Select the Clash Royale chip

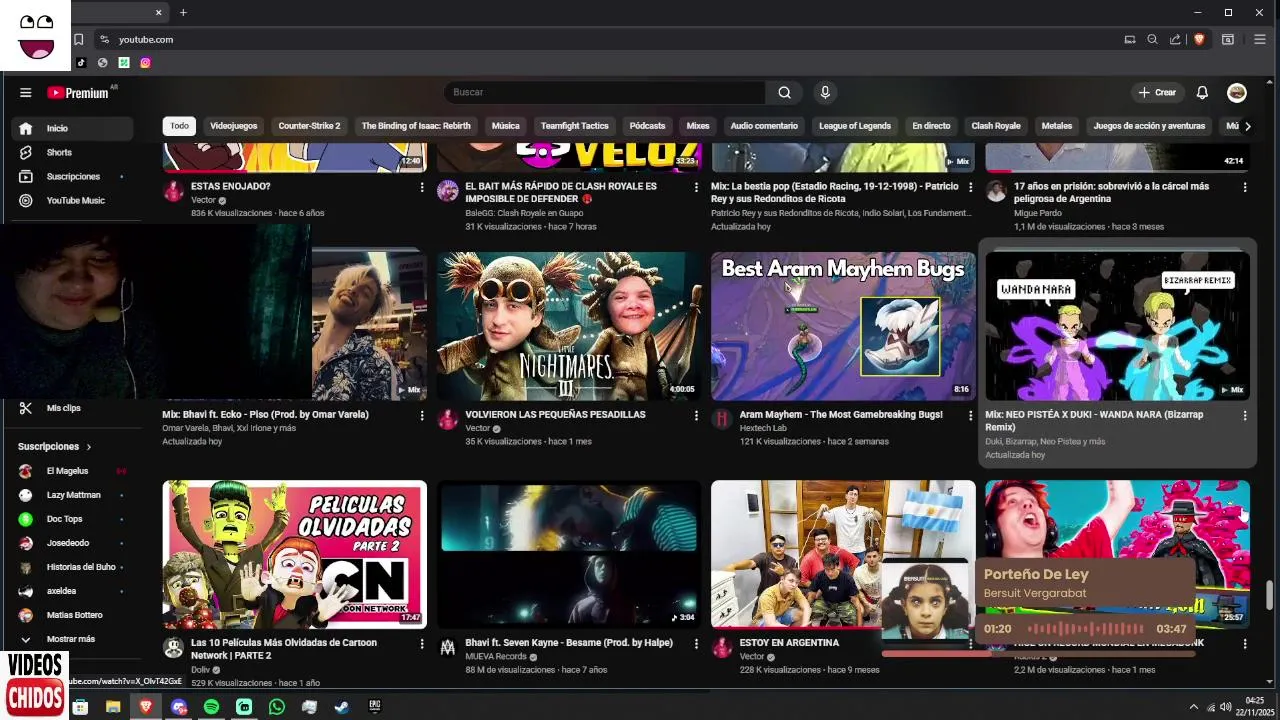pyautogui.click(x=995, y=126)
